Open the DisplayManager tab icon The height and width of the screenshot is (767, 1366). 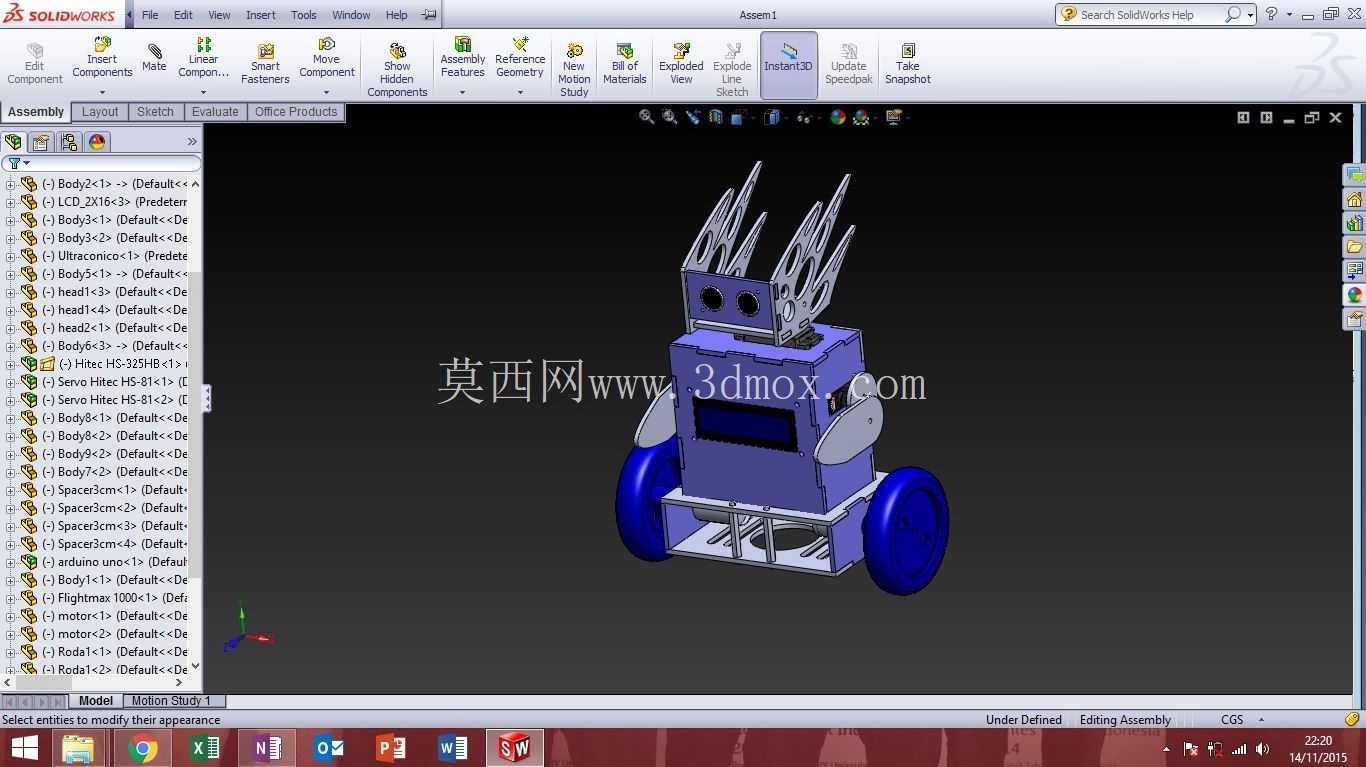[97, 142]
